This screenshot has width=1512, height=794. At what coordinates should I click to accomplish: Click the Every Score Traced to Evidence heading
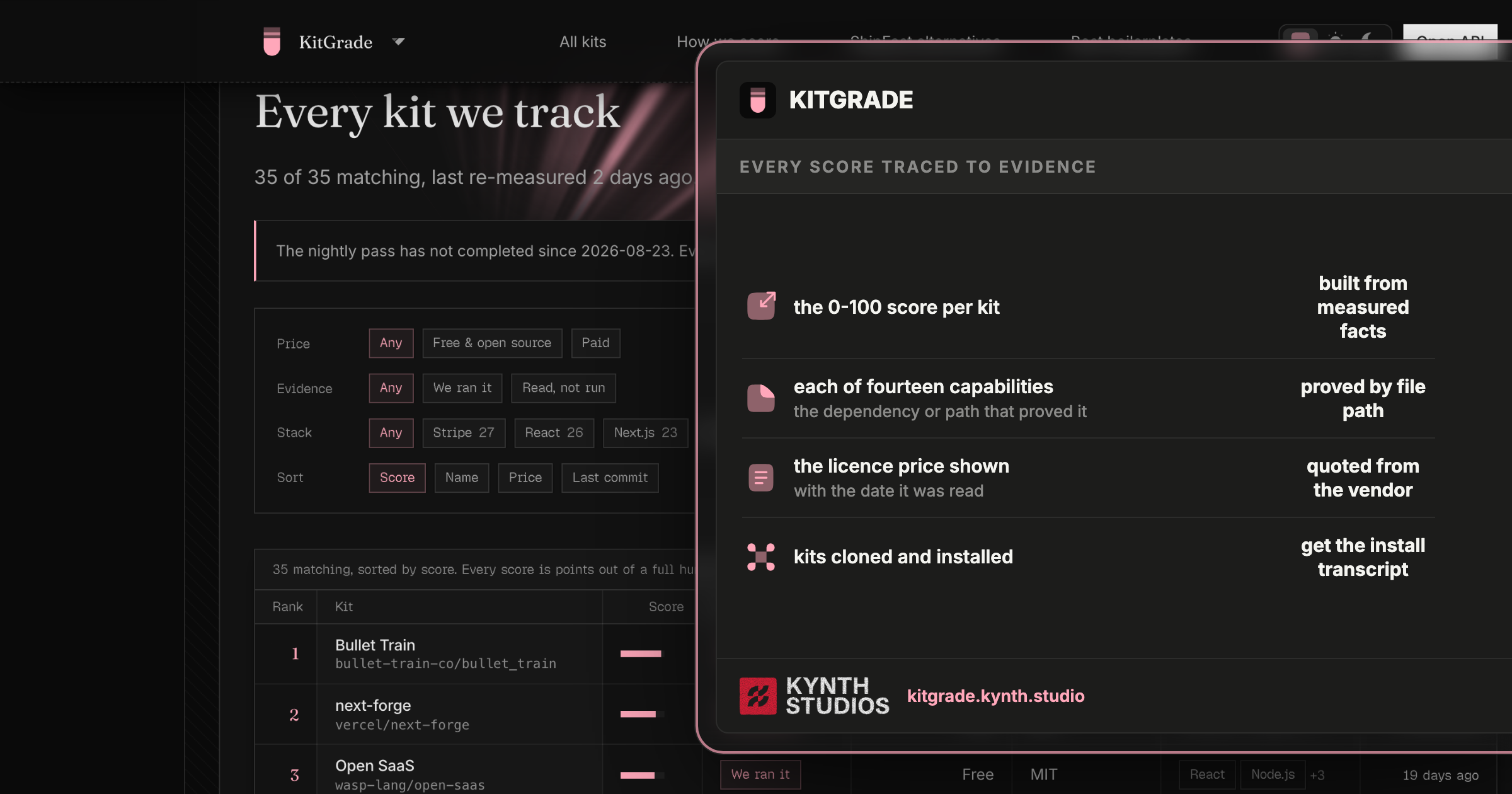point(918,167)
